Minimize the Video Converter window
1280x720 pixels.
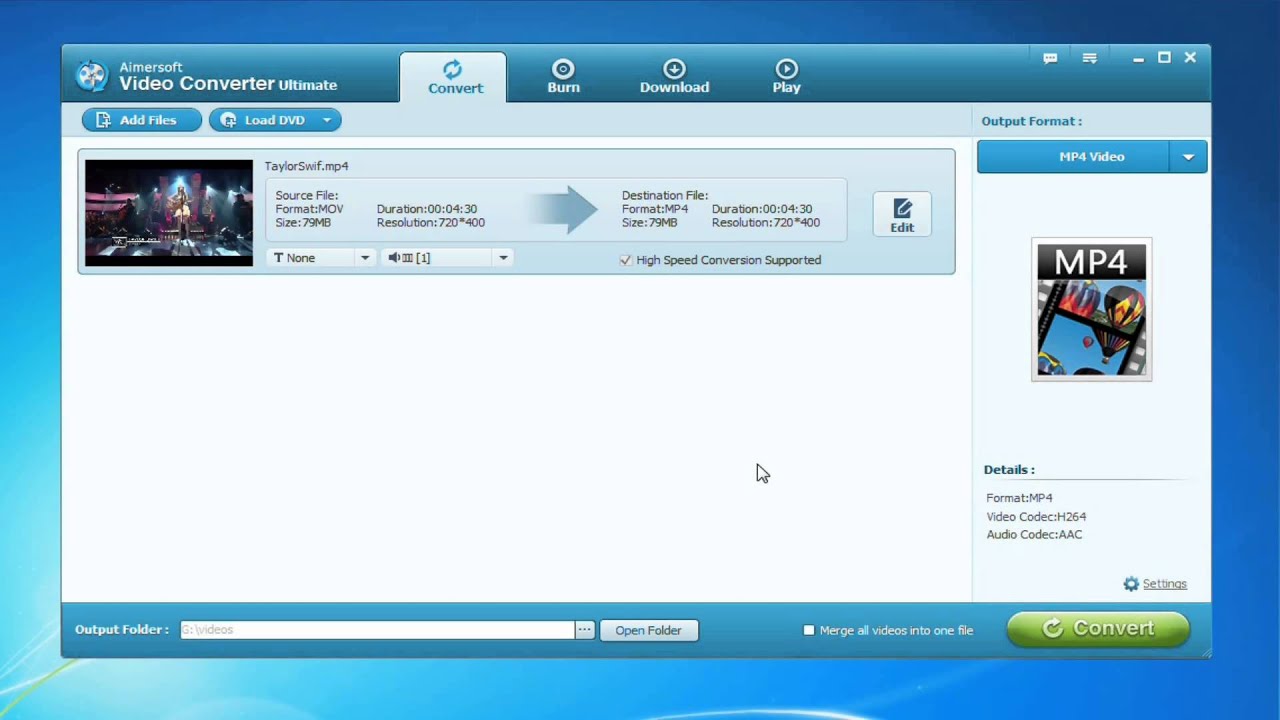point(1138,58)
